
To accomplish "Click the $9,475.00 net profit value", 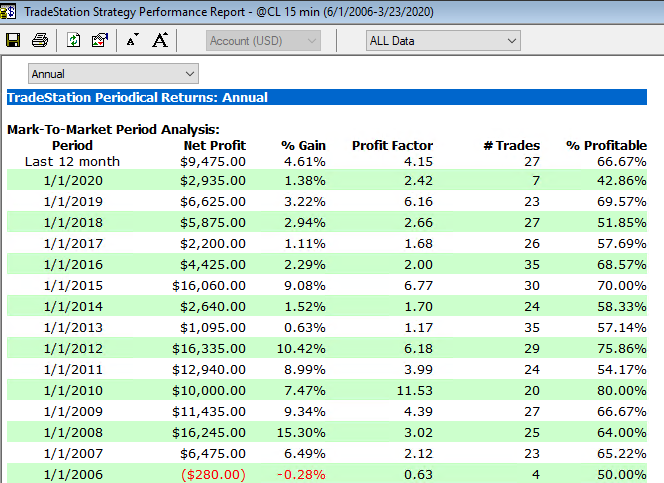I will tap(213, 162).
